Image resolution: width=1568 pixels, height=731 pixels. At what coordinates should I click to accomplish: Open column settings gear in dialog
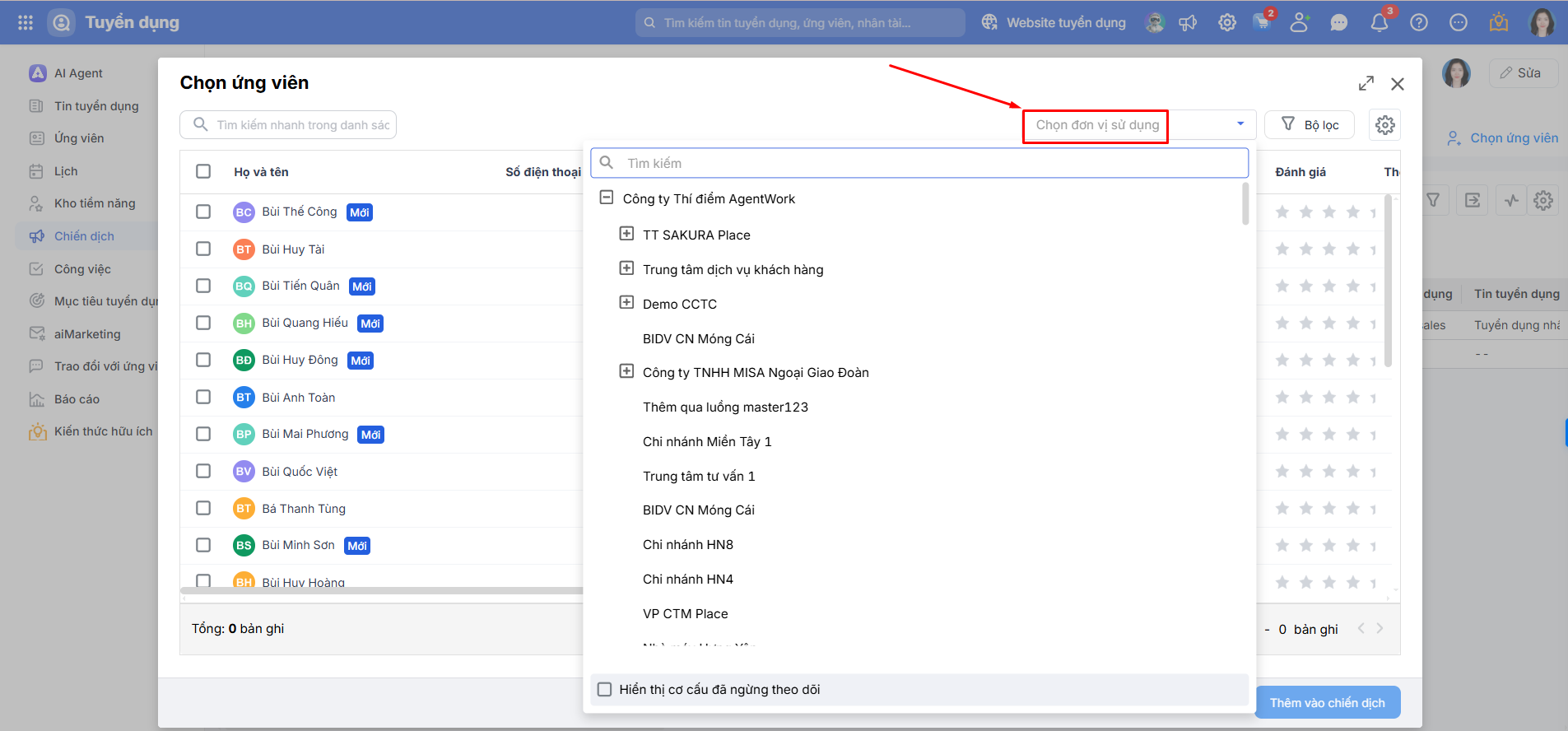tap(1385, 124)
